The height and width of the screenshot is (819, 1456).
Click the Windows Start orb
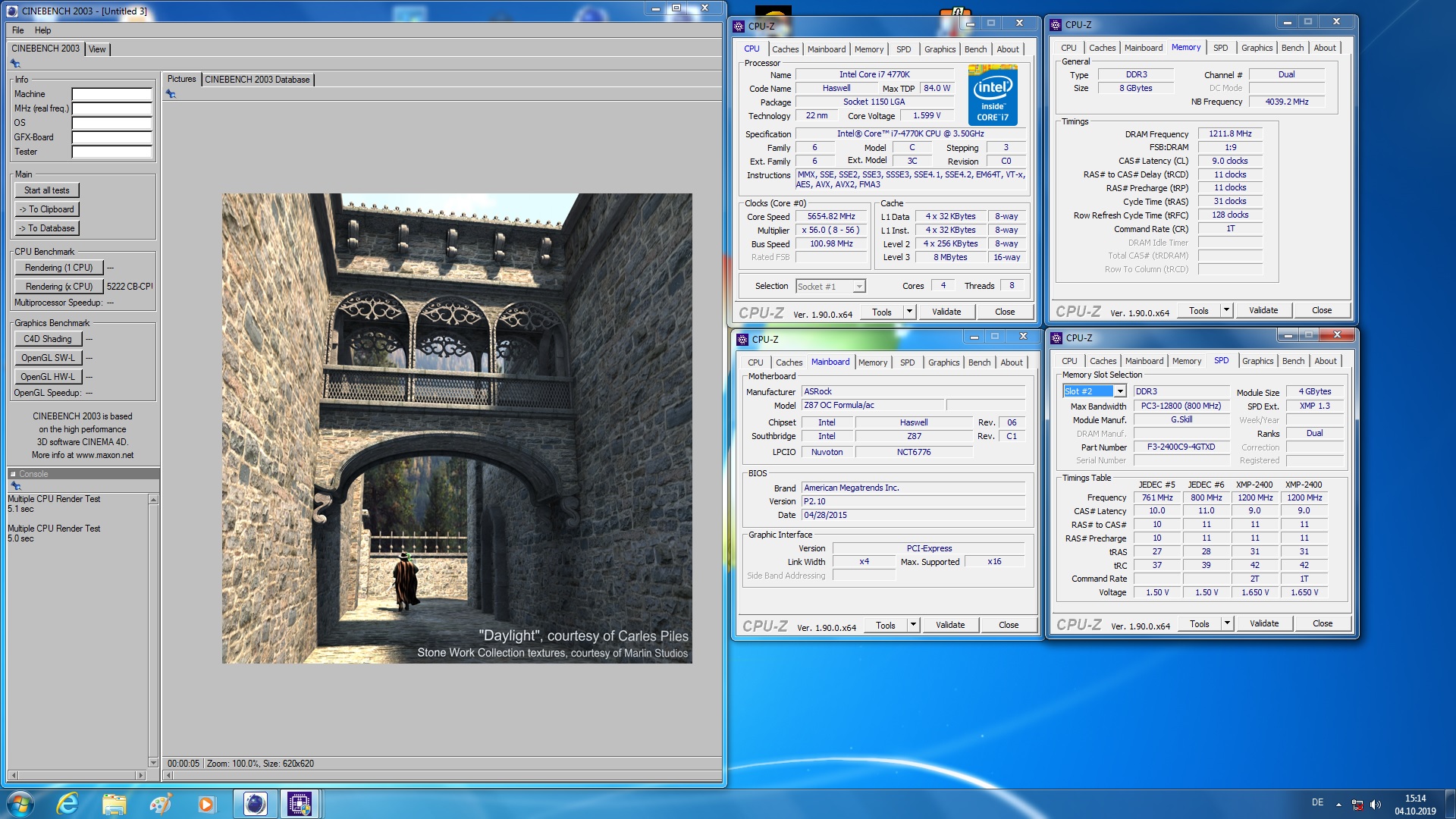[20, 804]
